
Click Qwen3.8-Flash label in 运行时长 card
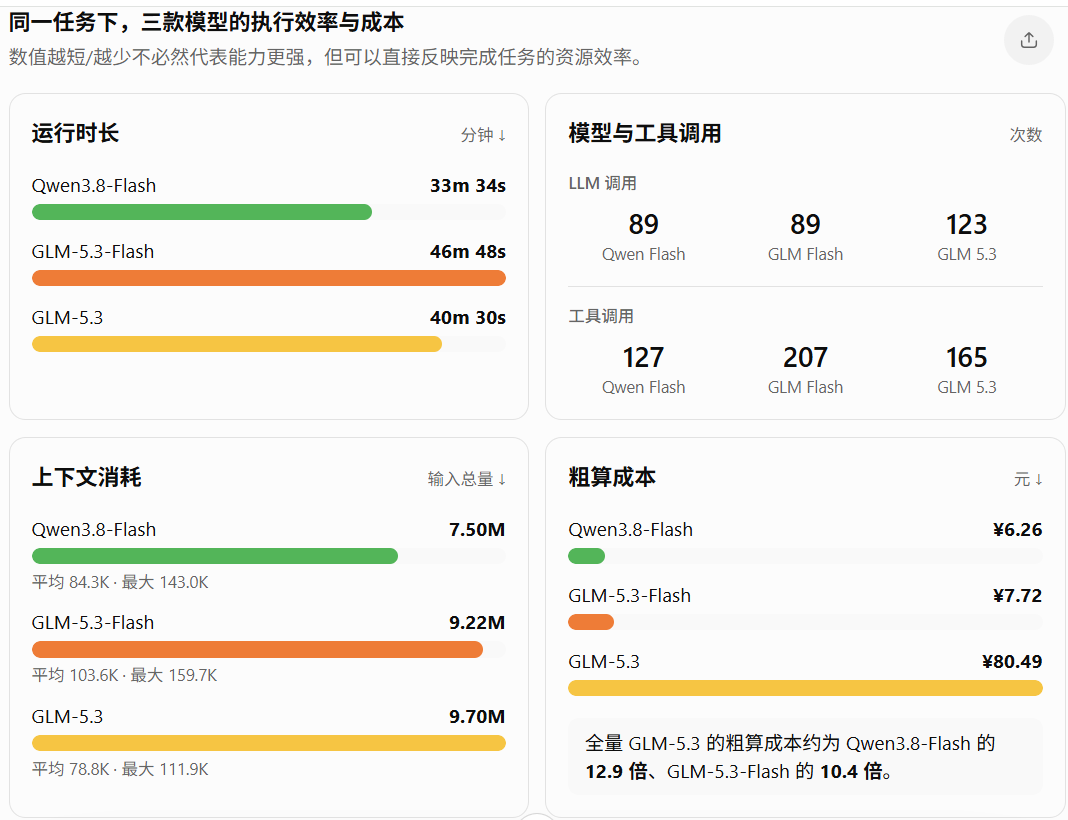tap(94, 185)
